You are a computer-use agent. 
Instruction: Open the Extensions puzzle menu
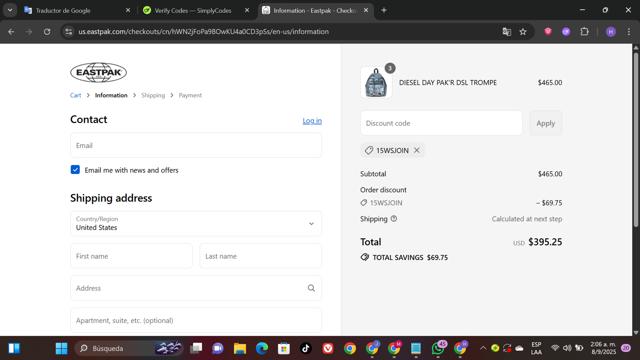pyautogui.click(x=584, y=32)
